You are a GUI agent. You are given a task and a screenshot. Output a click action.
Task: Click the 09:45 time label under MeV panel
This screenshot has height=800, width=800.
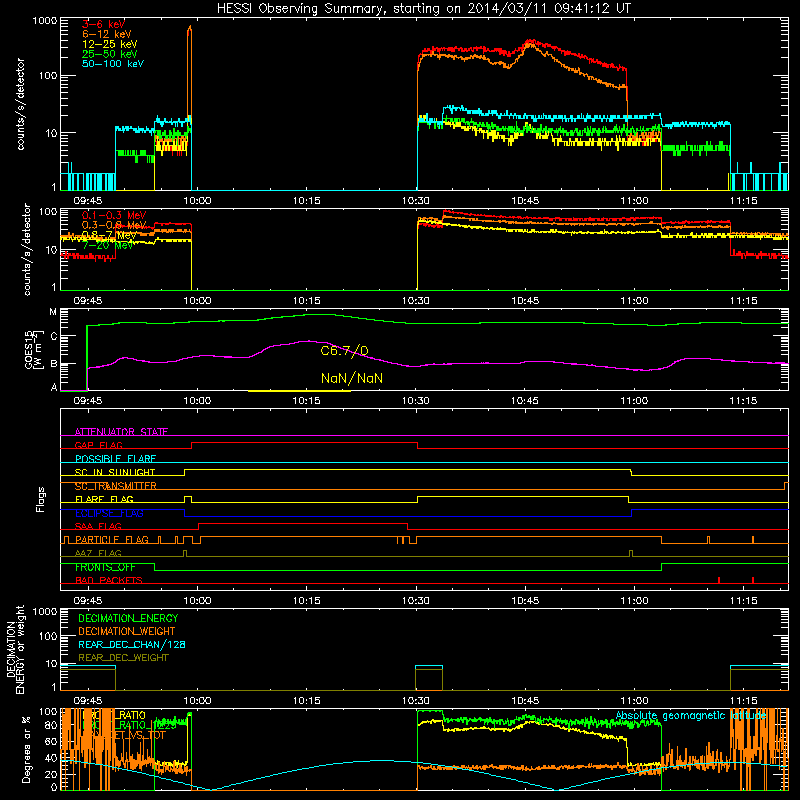[x=88, y=301]
